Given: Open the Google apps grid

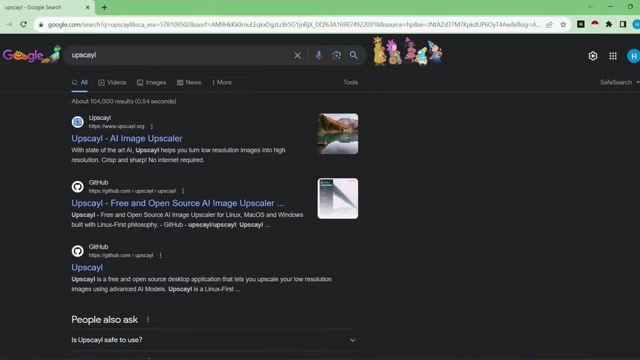Looking at the screenshot, I should [613, 56].
